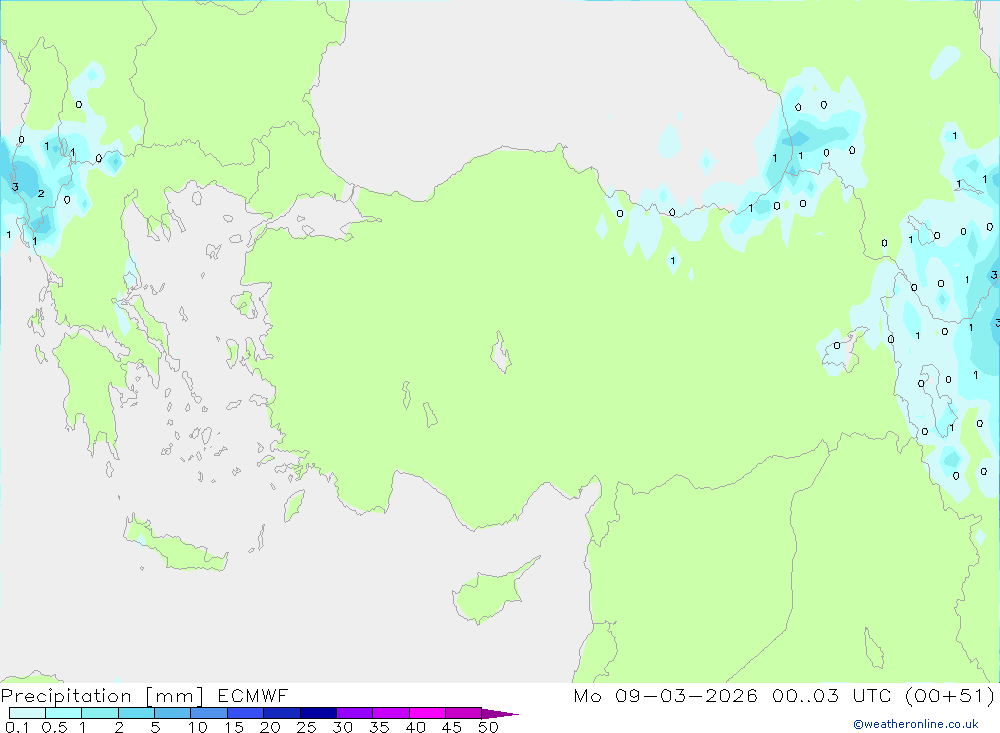Image resolution: width=1000 pixels, height=733 pixels.
Task: Click the 15–20 mm royal blue swatch
Action: click(x=246, y=713)
